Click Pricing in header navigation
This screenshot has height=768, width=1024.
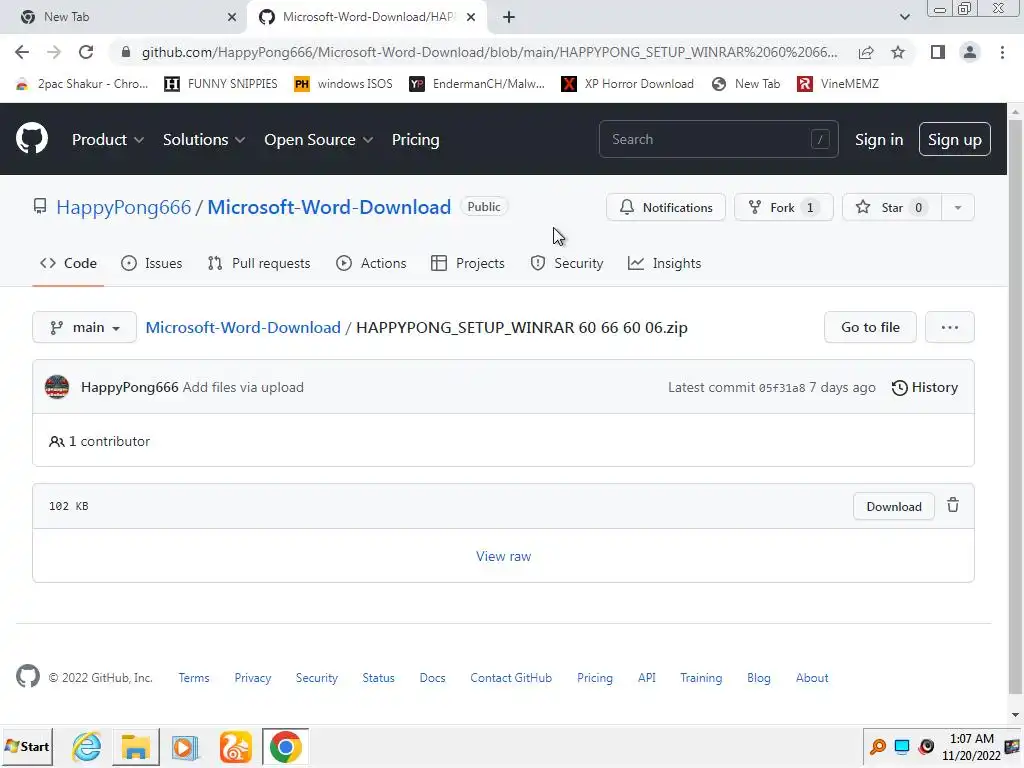pos(415,140)
